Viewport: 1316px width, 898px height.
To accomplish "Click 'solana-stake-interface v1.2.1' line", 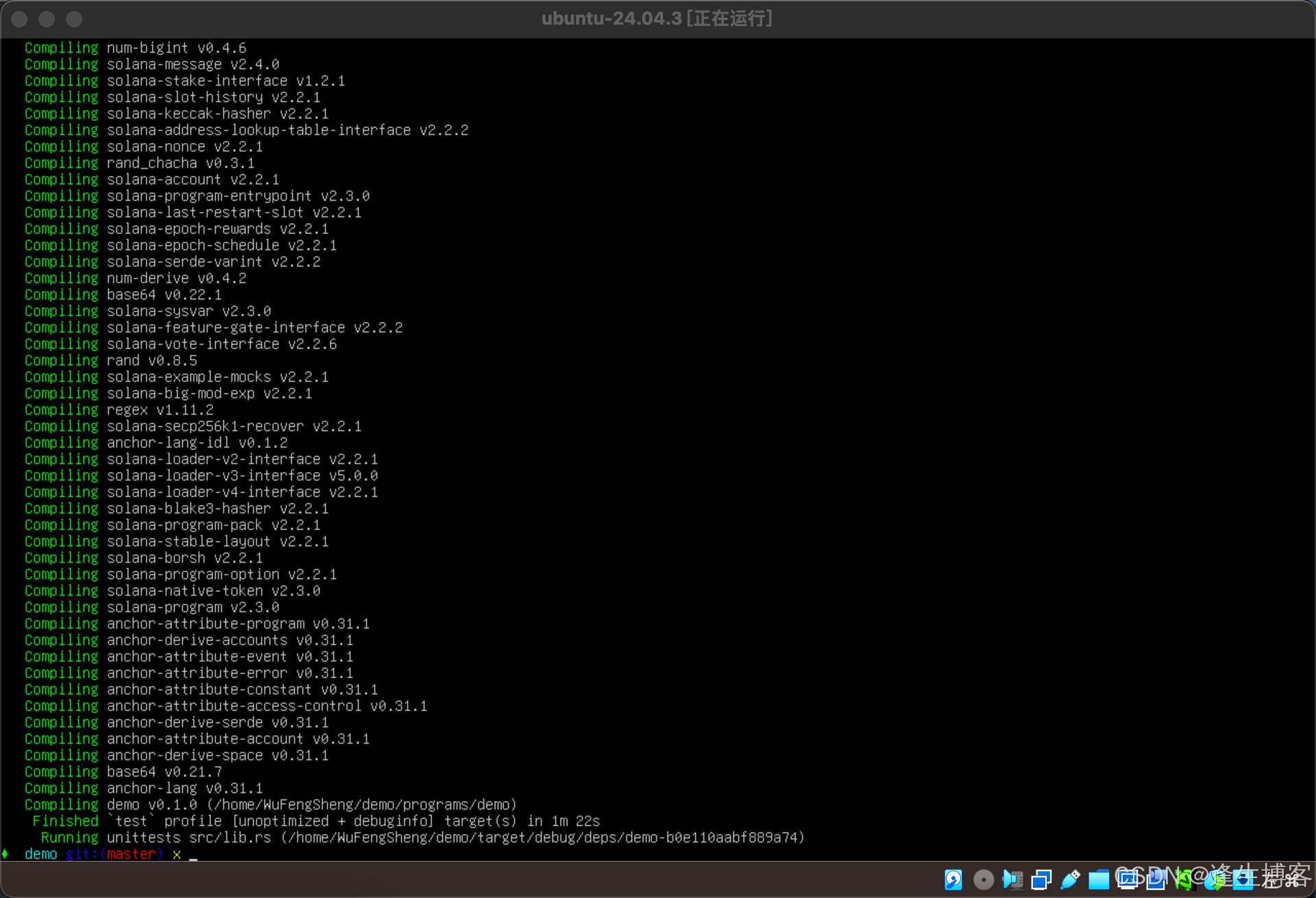I will [x=226, y=81].
